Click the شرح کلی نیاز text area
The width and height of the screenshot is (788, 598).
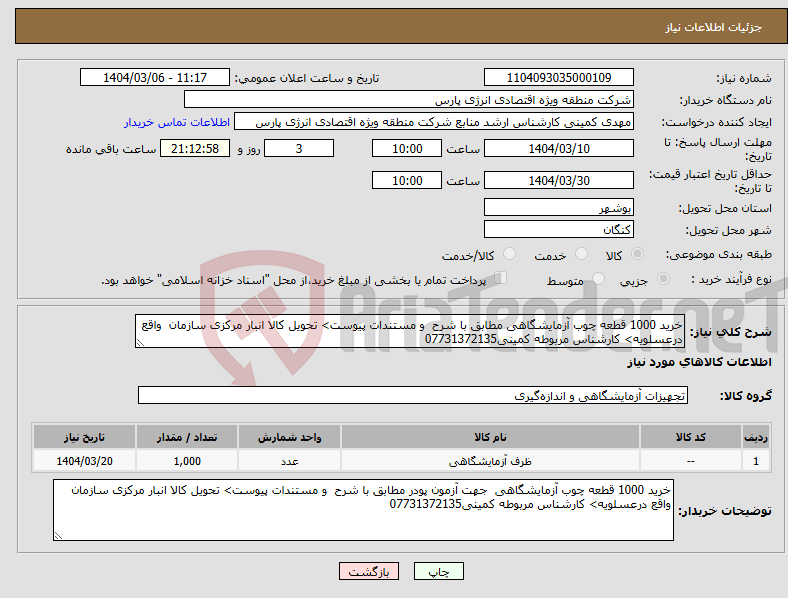(410, 331)
